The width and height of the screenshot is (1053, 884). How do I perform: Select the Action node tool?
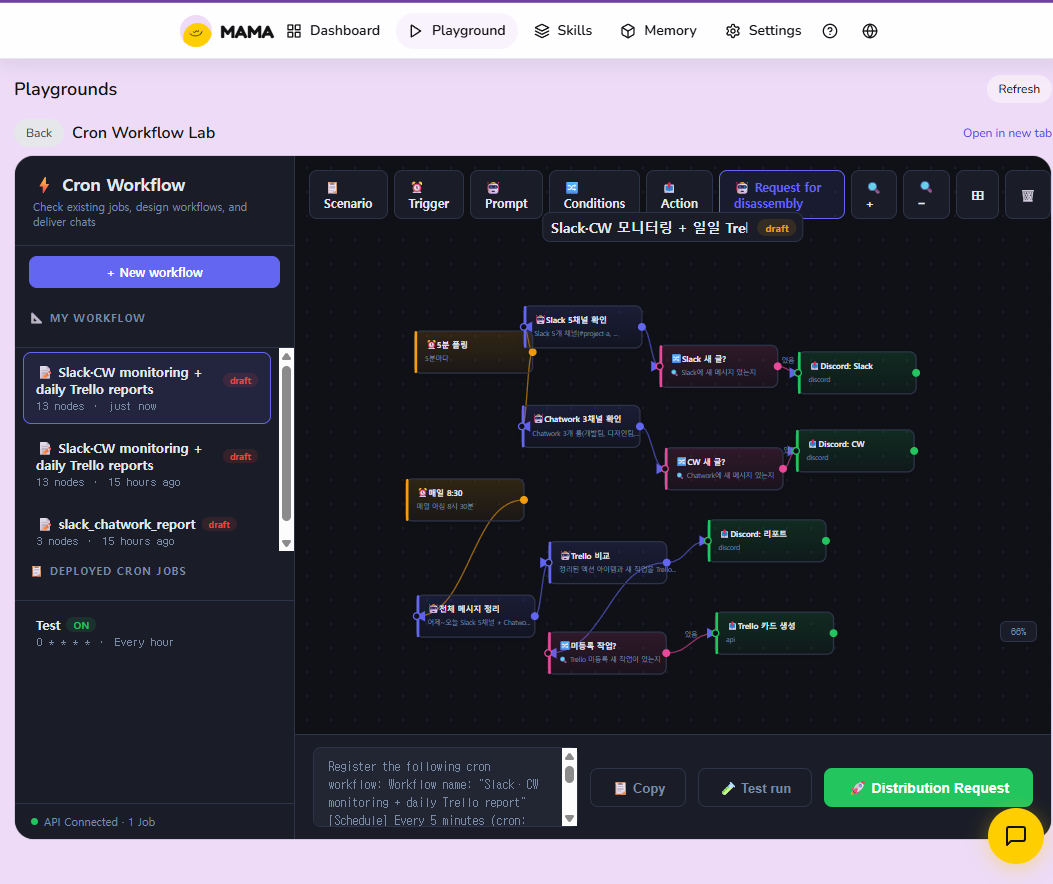click(679, 194)
